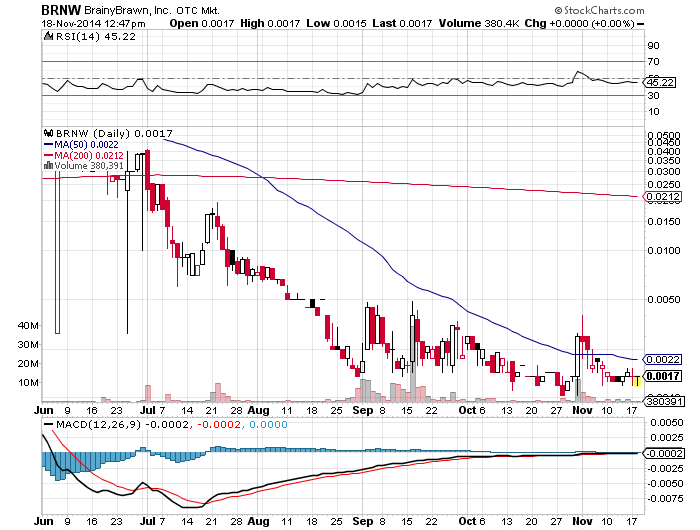Click the 0.0100 price scale label
The width and height of the screenshot is (700, 530).
tap(664, 250)
